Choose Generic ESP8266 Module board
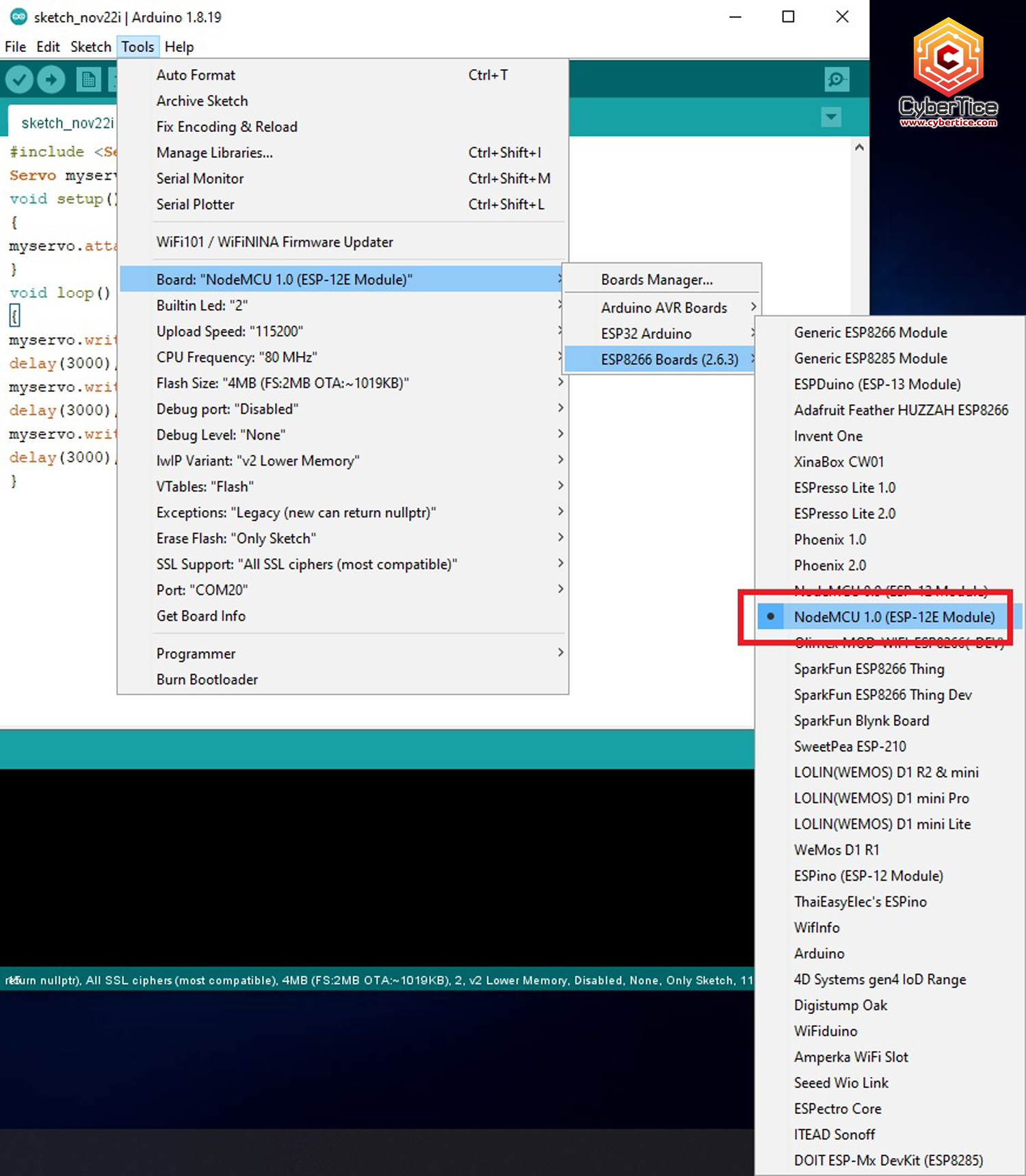Image resolution: width=1026 pixels, height=1176 pixels. click(870, 333)
